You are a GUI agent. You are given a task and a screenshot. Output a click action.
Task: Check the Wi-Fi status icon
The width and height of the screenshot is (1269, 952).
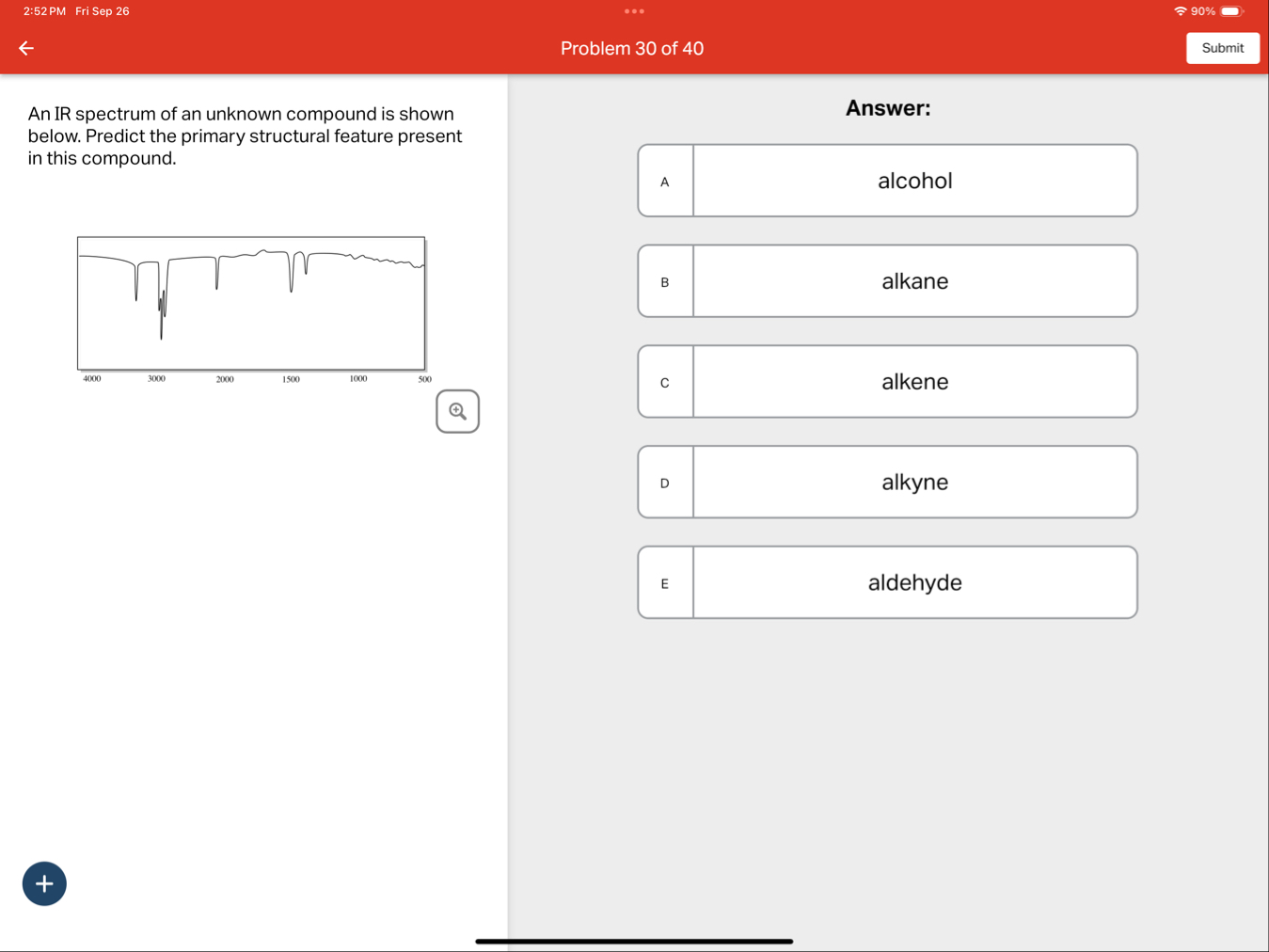click(1180, 11)
